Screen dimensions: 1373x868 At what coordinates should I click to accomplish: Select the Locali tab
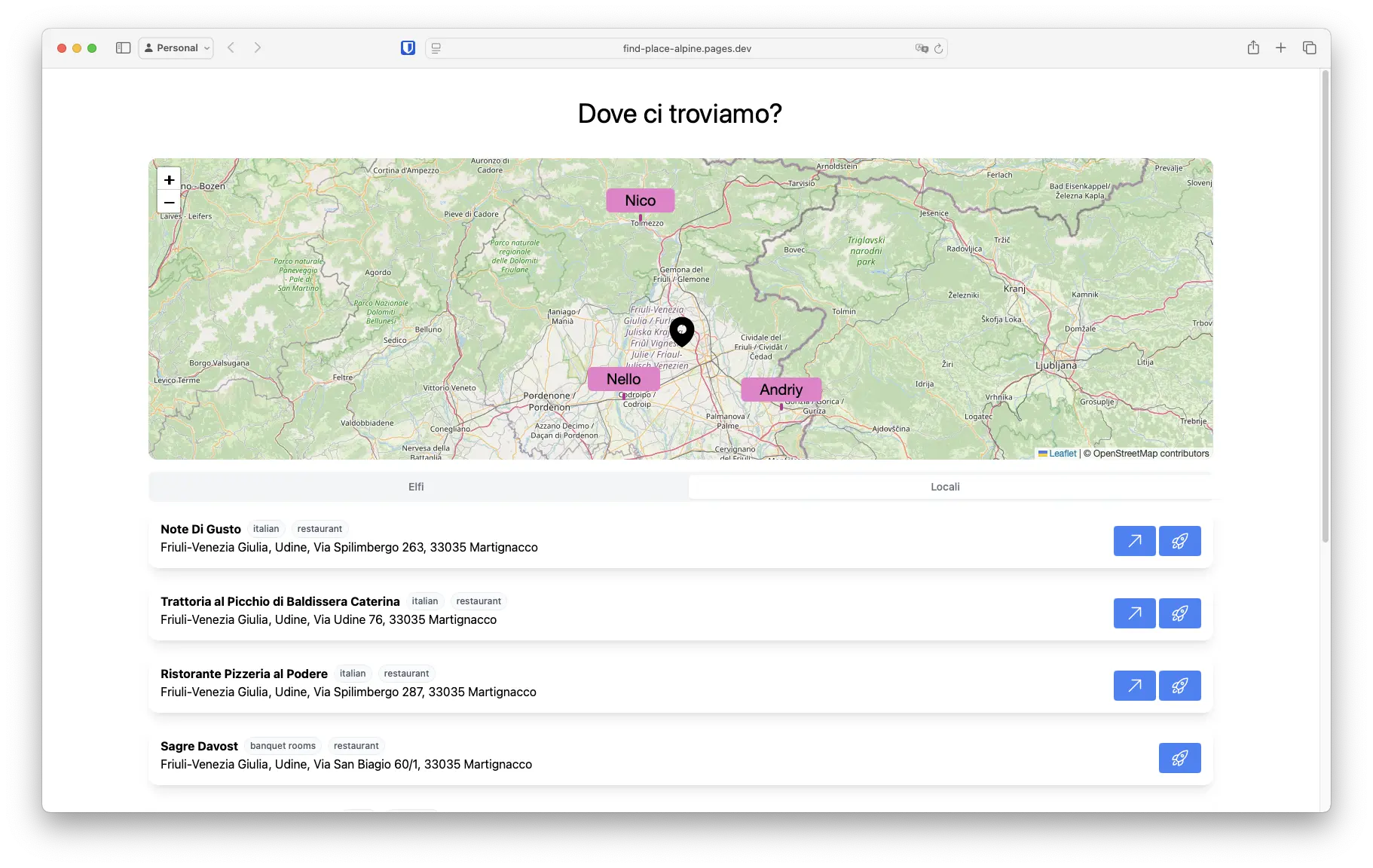tap(944, 487)
